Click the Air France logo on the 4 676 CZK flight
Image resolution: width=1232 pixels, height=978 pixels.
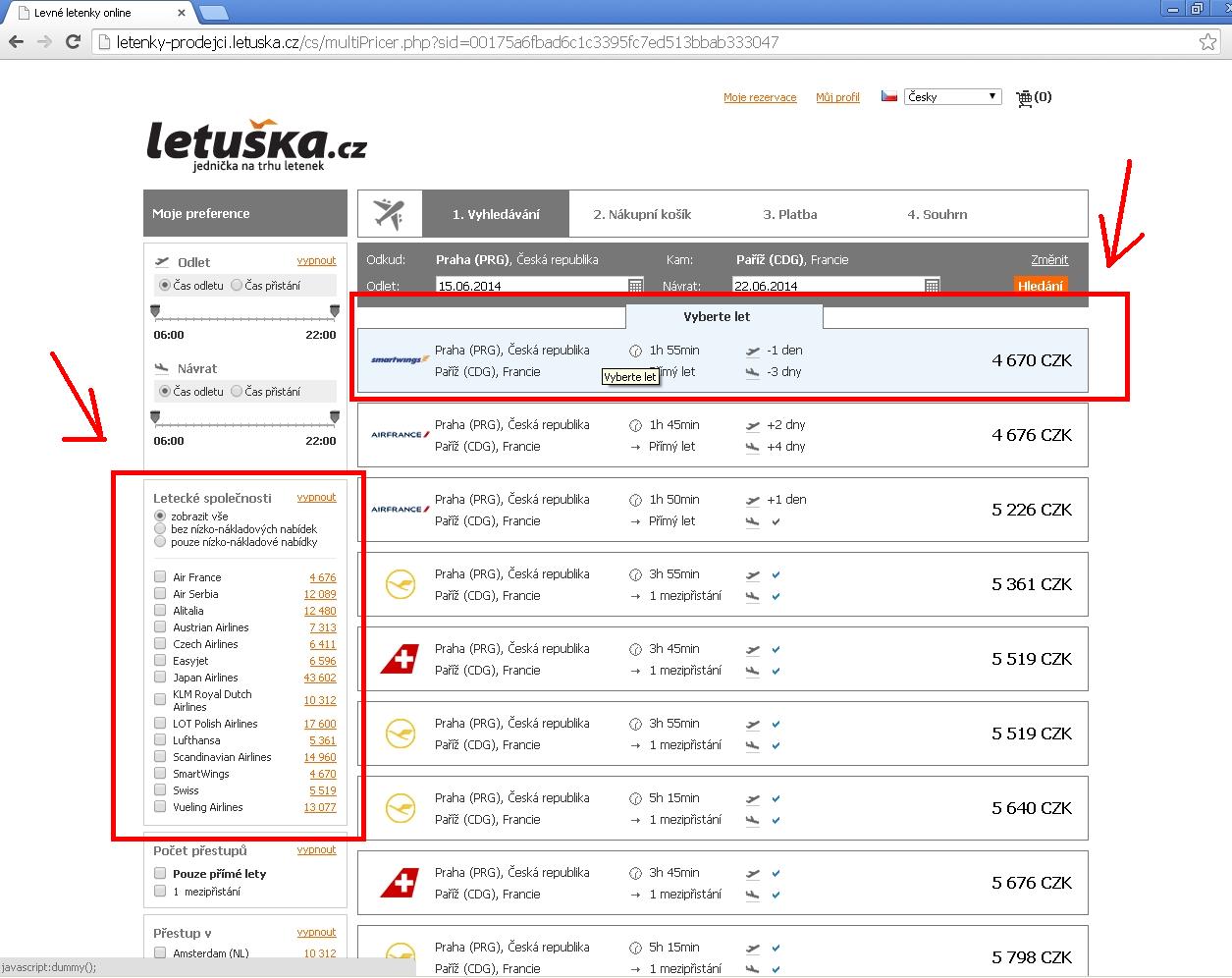400,434
